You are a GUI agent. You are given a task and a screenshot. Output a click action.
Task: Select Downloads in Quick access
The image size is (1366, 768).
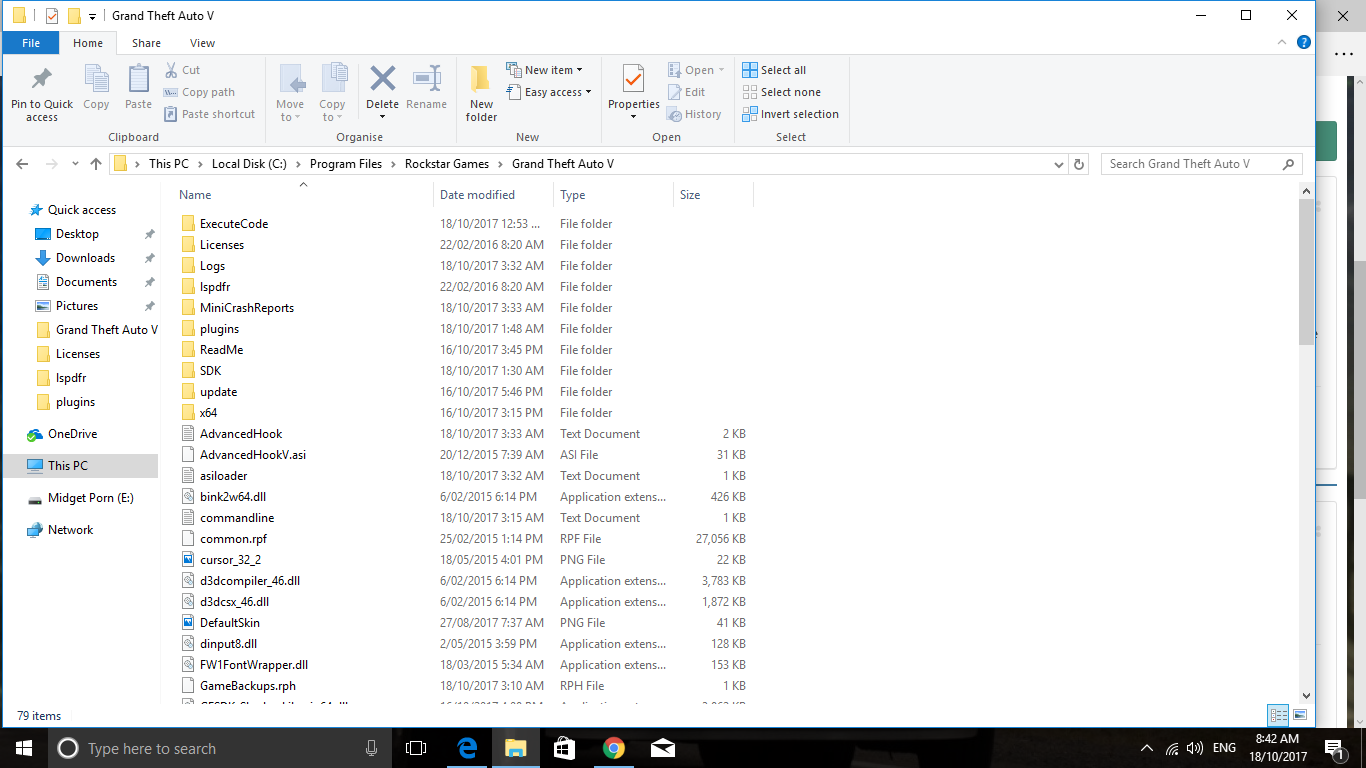(x=85, y=258)
